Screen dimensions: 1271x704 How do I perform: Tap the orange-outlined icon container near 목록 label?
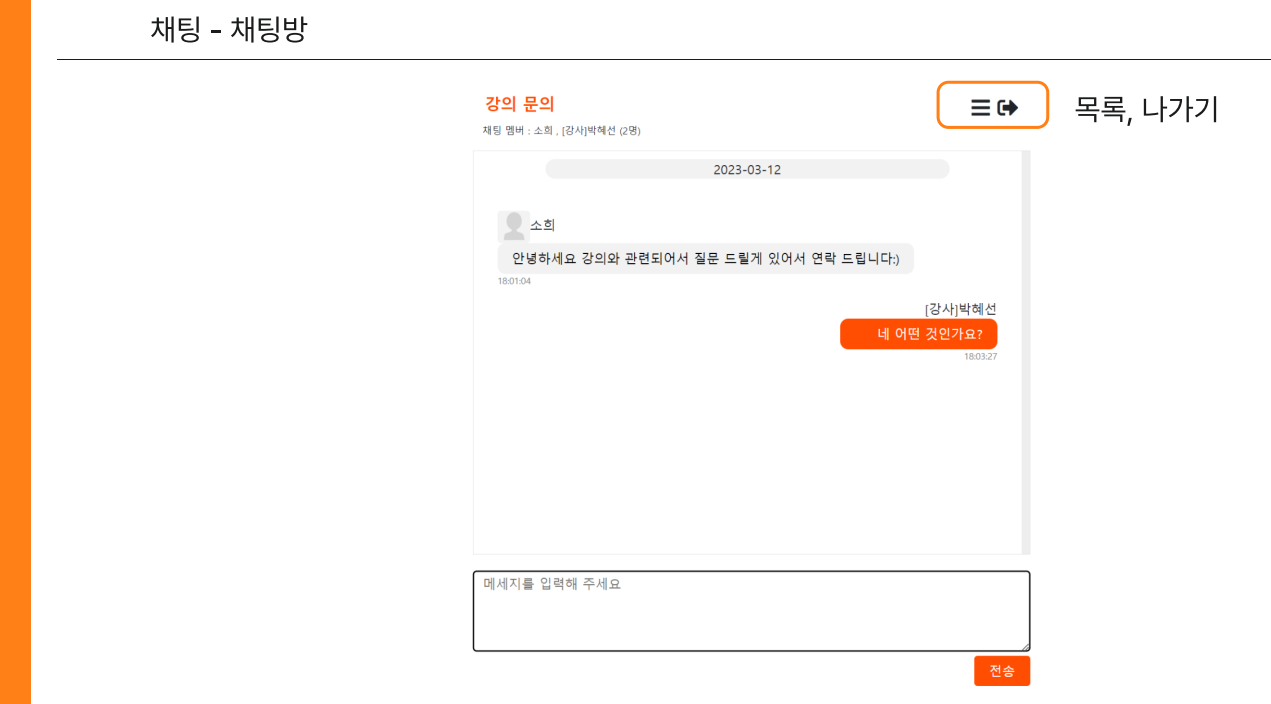993,105
